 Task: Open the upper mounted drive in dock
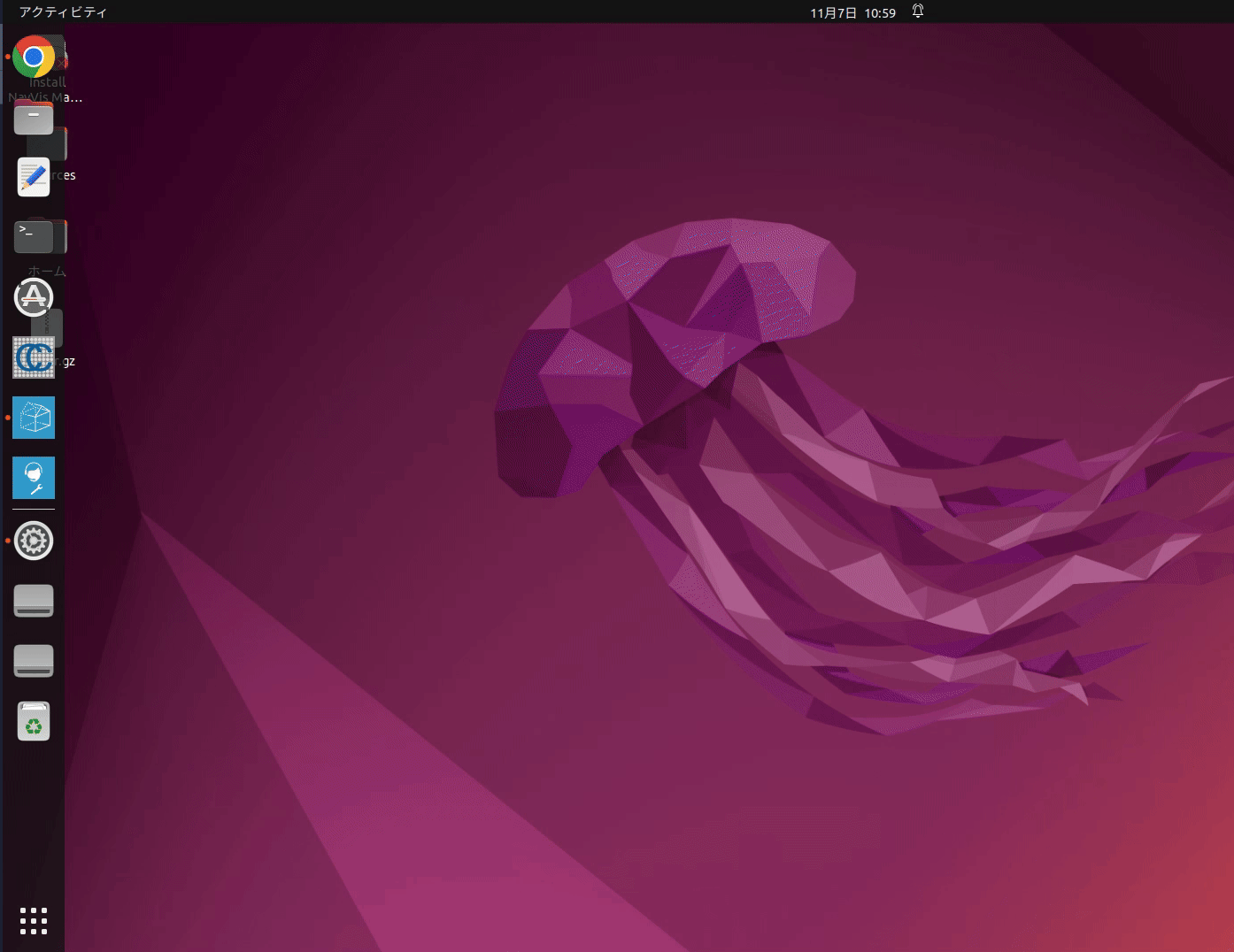(34, 601)
